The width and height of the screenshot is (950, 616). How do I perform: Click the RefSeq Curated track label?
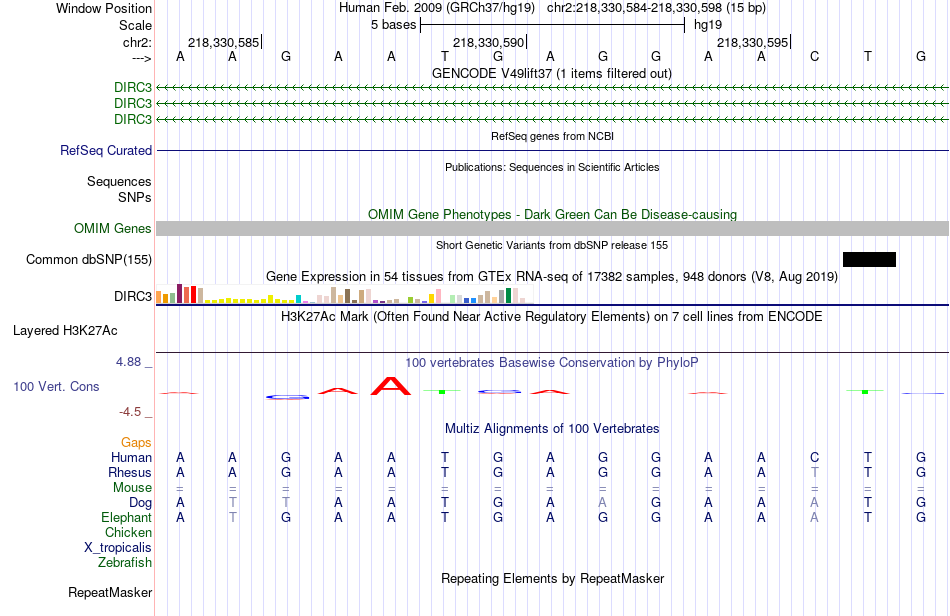106,150
